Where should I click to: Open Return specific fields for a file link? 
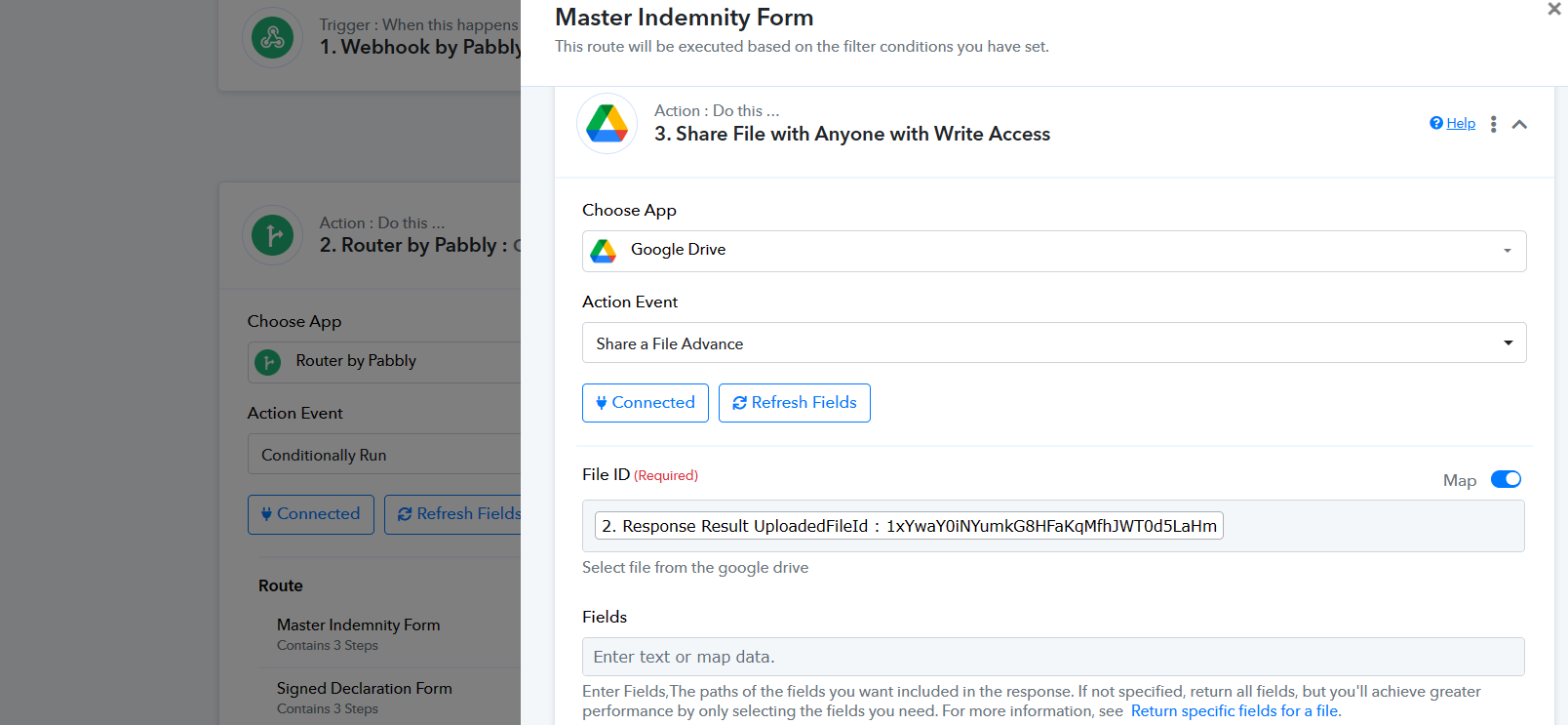(1235, 710)
